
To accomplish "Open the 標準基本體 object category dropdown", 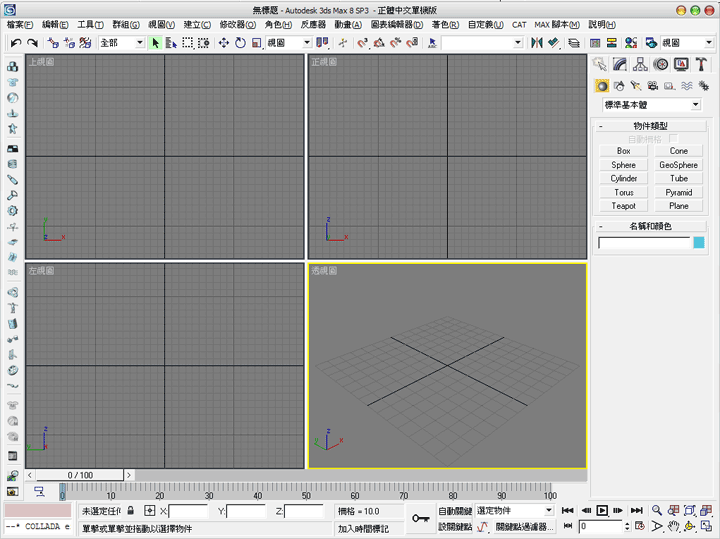I will coord(651,105).
